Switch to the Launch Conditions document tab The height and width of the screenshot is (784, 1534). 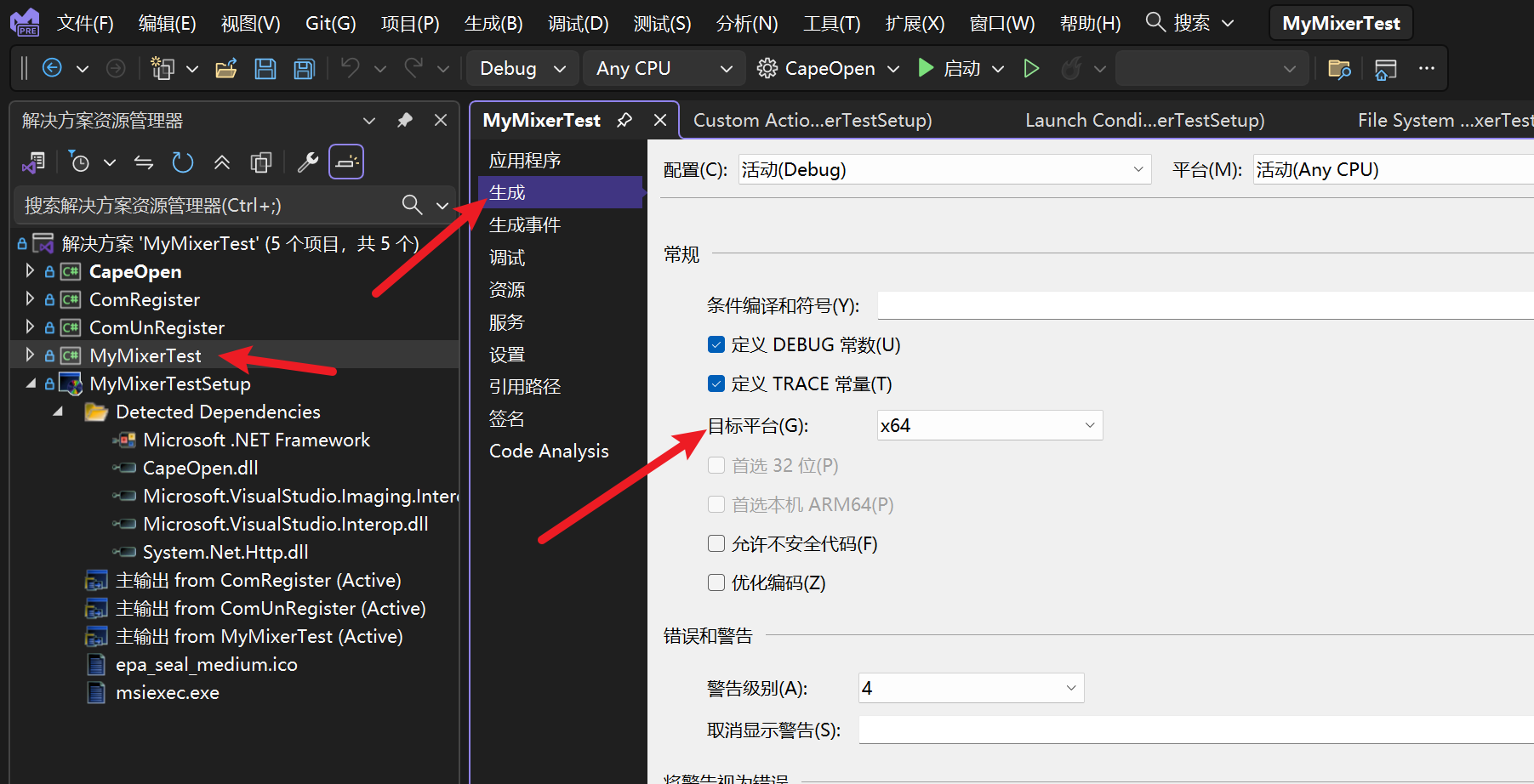pyautogui.click(x=1144, y=120)
